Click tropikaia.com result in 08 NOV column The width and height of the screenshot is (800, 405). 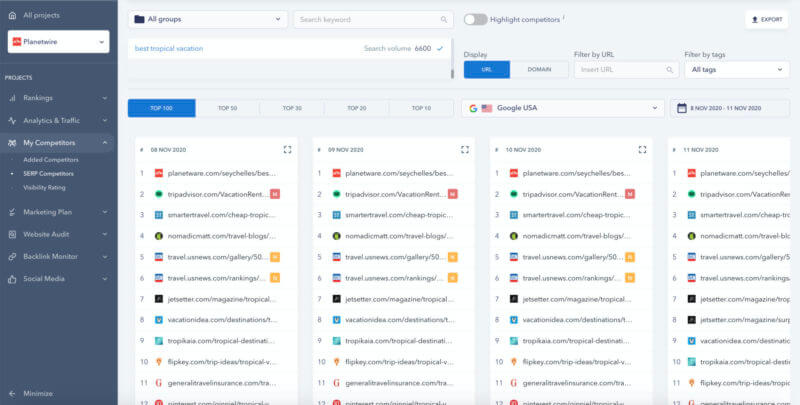coord(221,341)
